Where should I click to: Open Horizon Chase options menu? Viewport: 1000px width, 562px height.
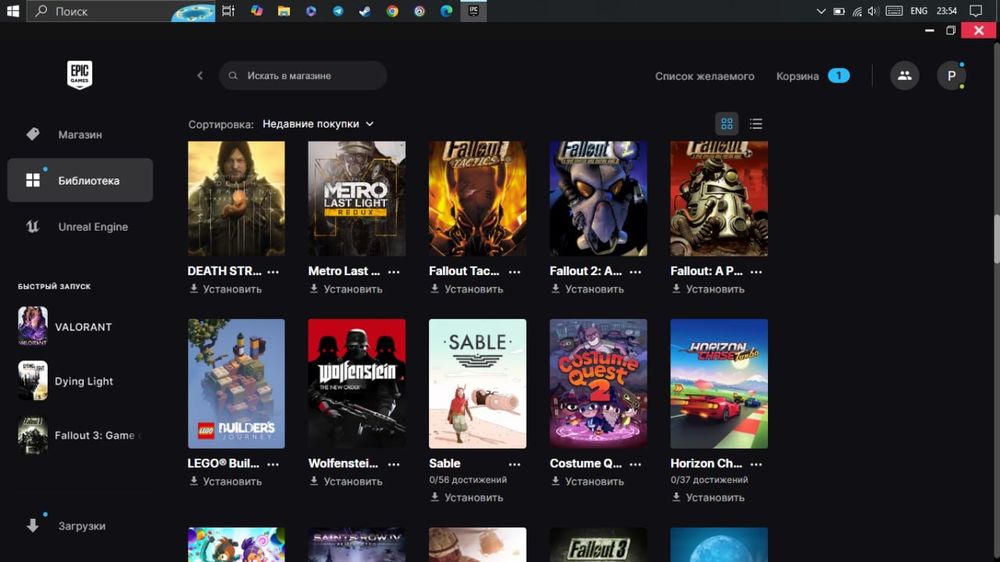pyautogui.click(x=756, y=464)
